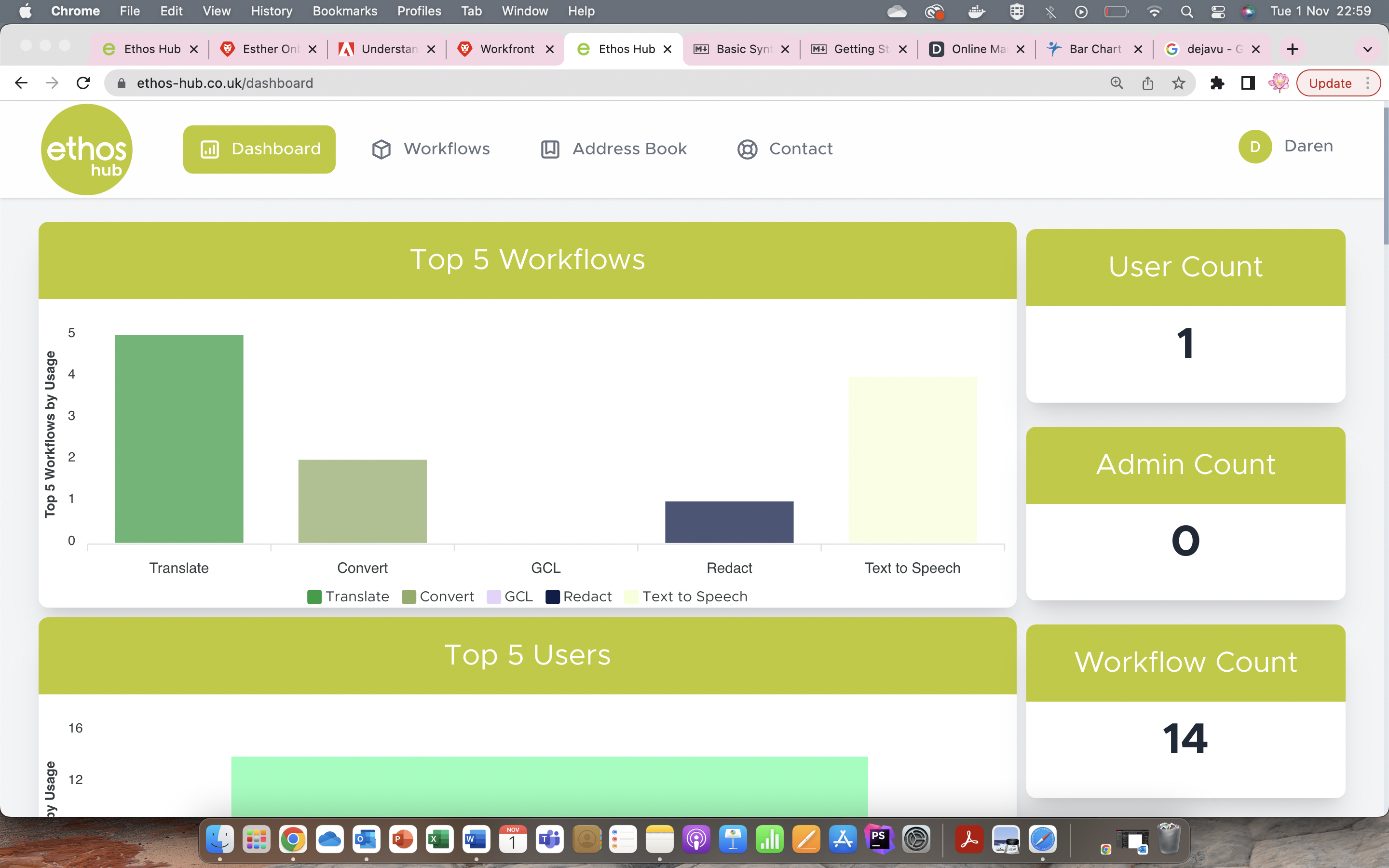Open the tab search chevron
1389x868 pixels.
(1368, 49)
